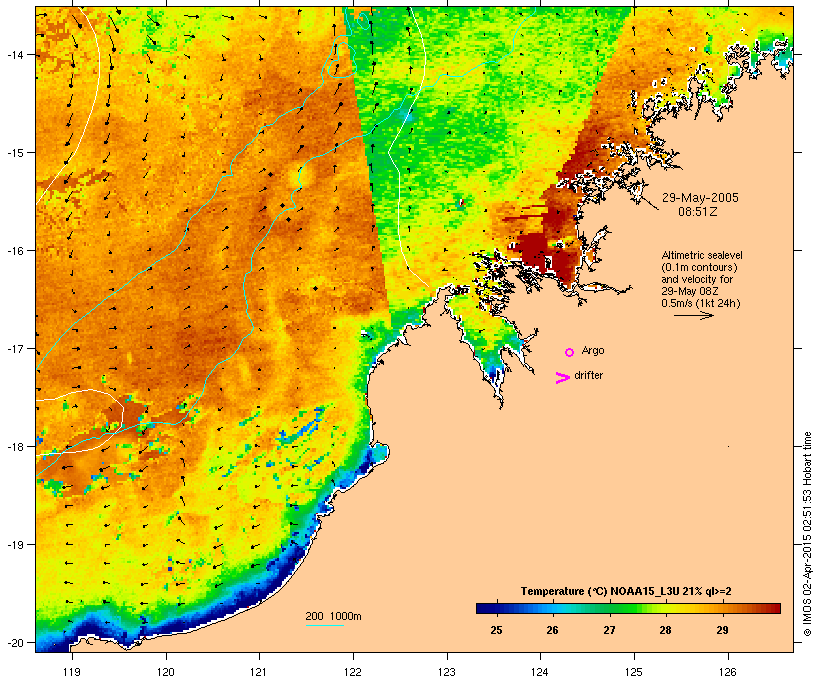Click the colorbar tick label 29

[x=722, y=630]
